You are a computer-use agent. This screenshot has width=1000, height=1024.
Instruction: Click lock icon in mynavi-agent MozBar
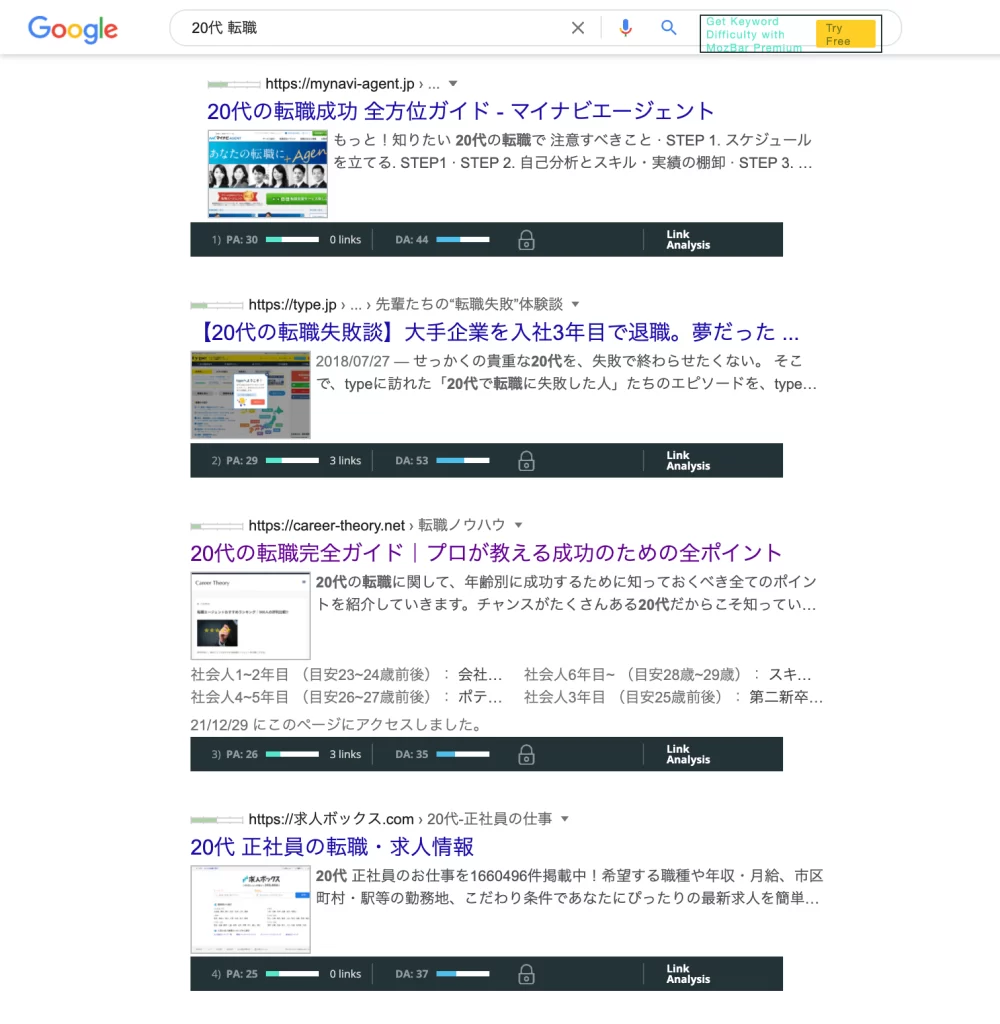tap(526, 240)
